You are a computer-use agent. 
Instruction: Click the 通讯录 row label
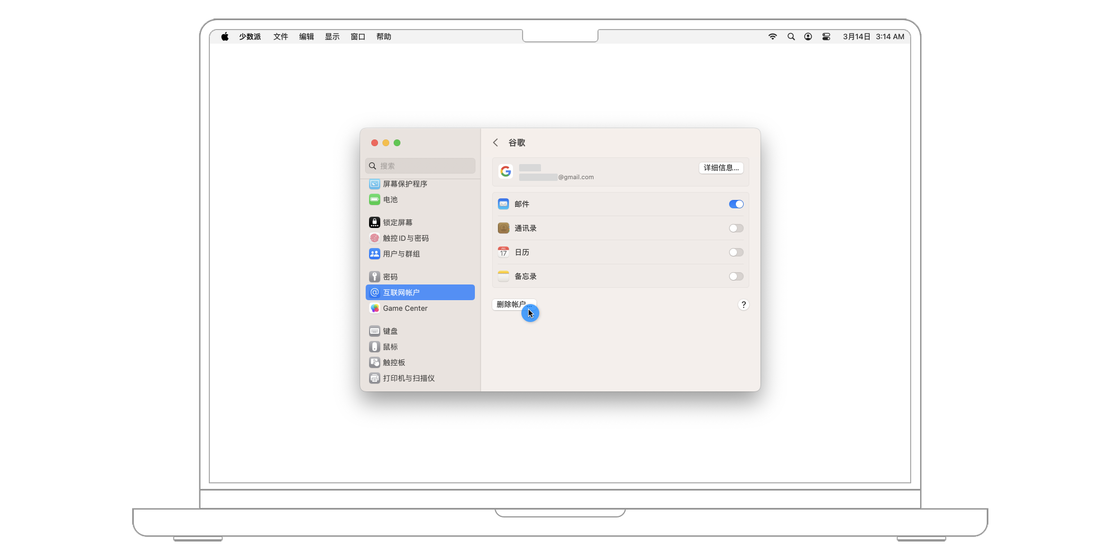(526, 228)
